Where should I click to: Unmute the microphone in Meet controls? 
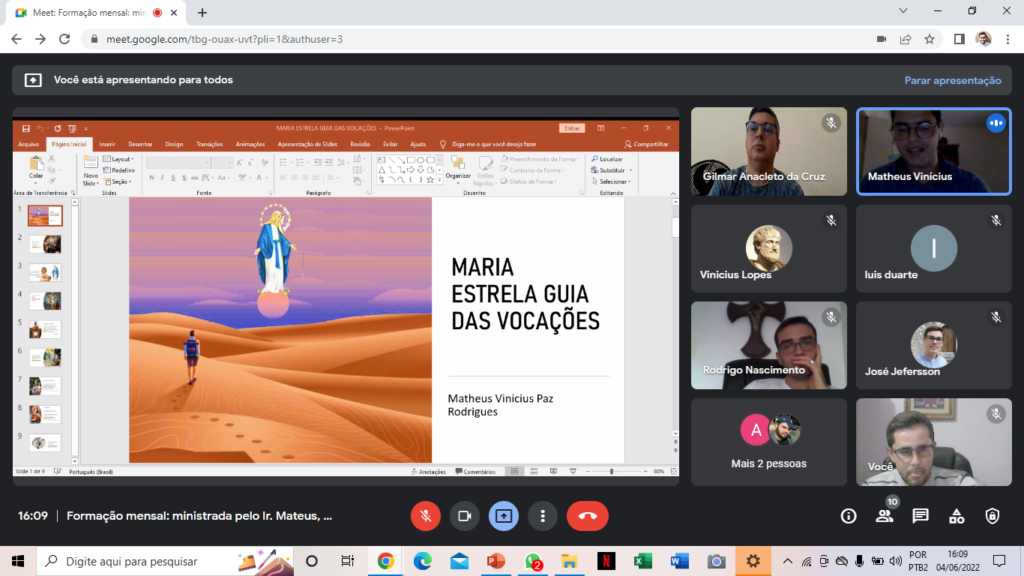click(x=425, y=516)
